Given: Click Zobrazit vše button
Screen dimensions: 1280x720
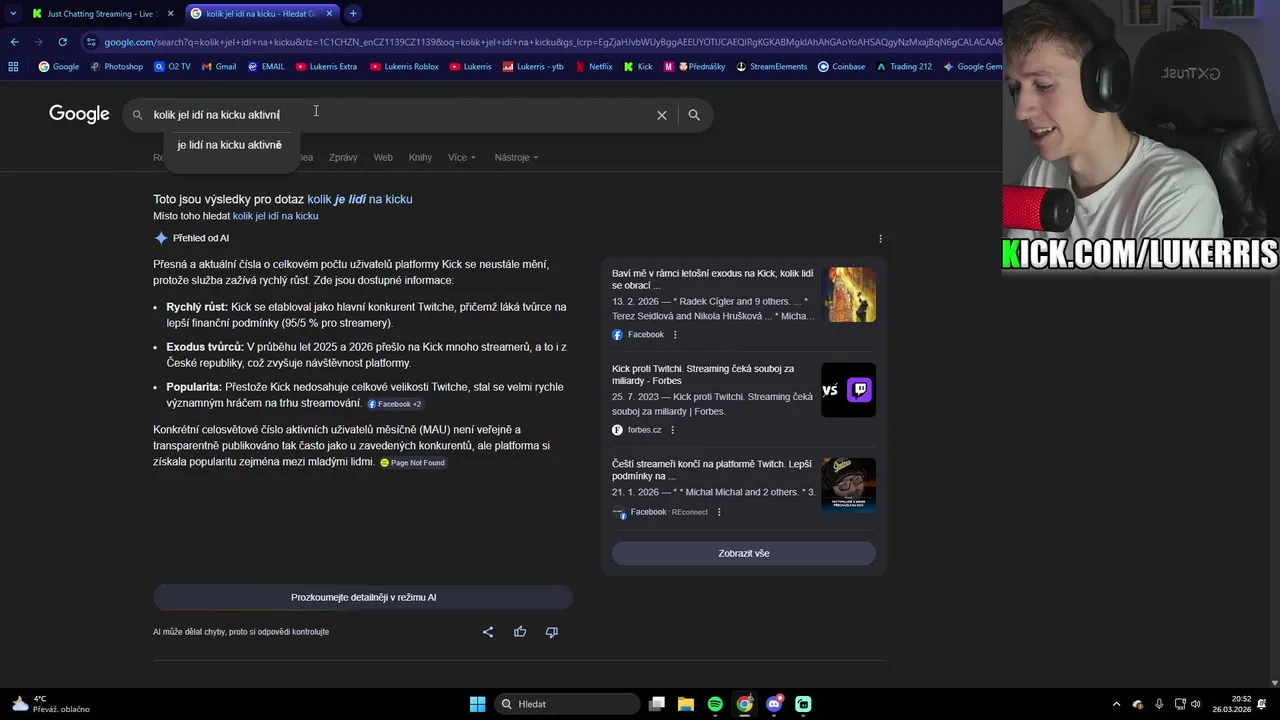Looking at the screenshot, I should 744,553.
